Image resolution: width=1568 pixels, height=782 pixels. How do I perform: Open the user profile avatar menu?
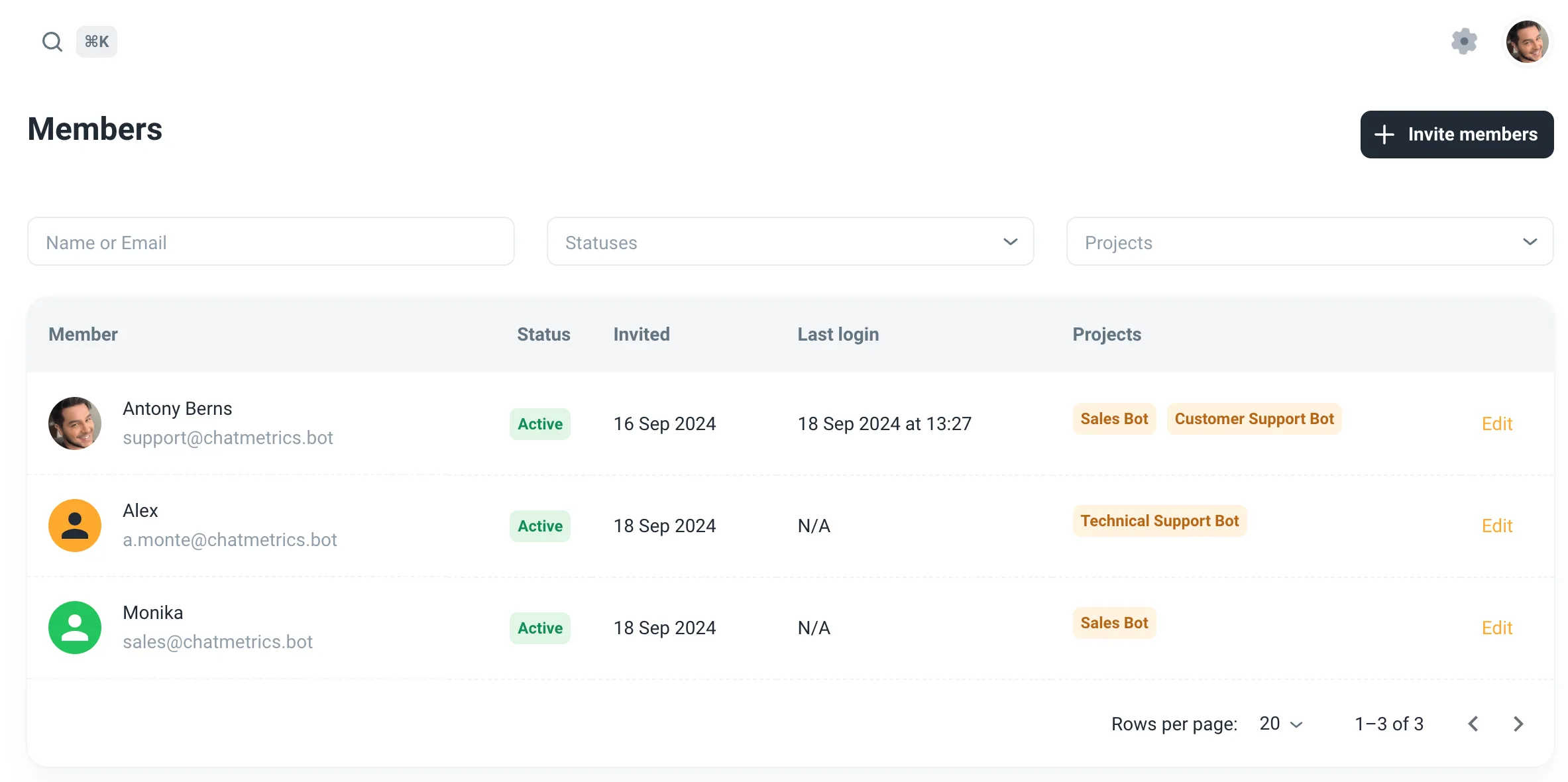pos(1527,41)
